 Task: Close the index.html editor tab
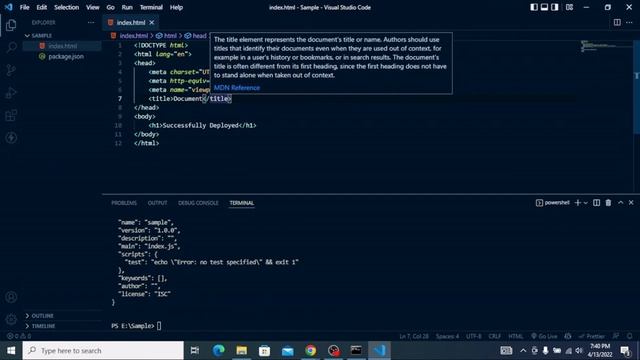[152, 22]
